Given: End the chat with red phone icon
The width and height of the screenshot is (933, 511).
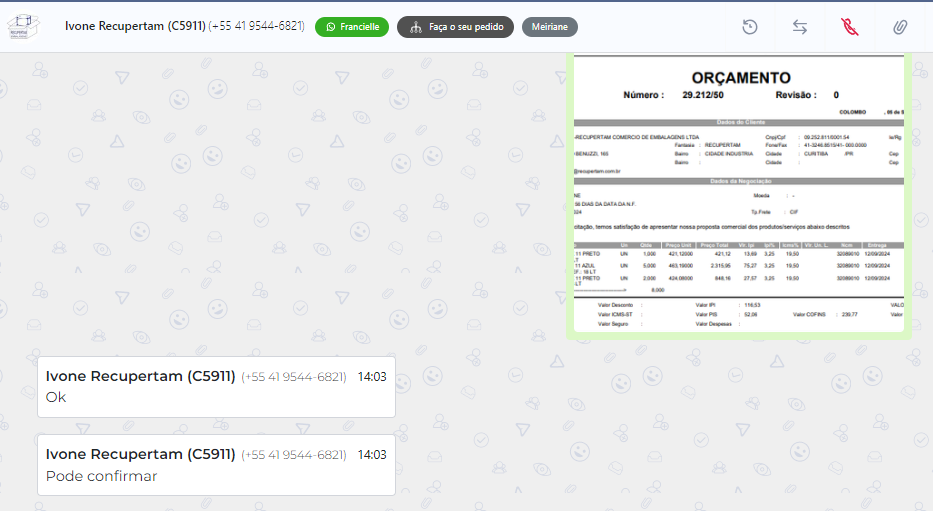Looking at the screenshot, I should tap(850, 27).
